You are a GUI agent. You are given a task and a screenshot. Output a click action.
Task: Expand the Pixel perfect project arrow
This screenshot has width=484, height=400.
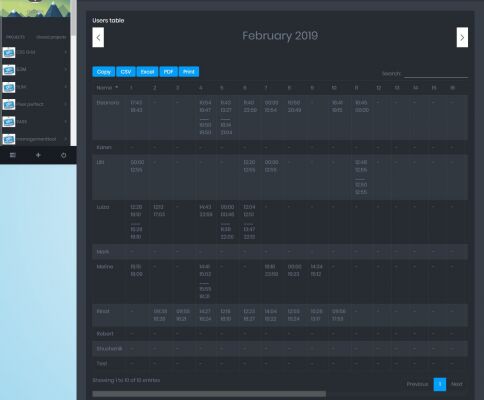point(65,104)
